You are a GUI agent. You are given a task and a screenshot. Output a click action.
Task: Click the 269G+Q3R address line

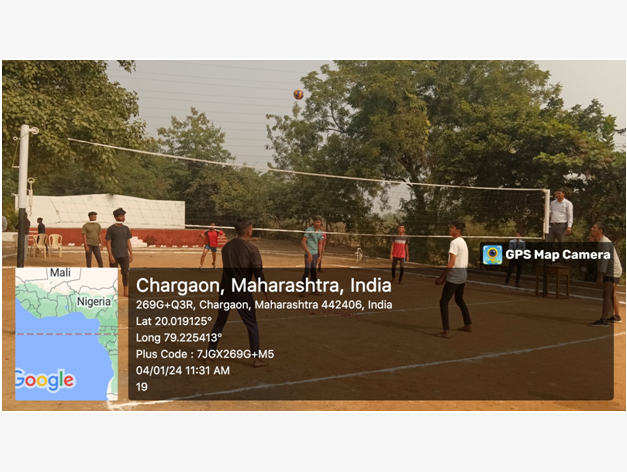(264, 305)
